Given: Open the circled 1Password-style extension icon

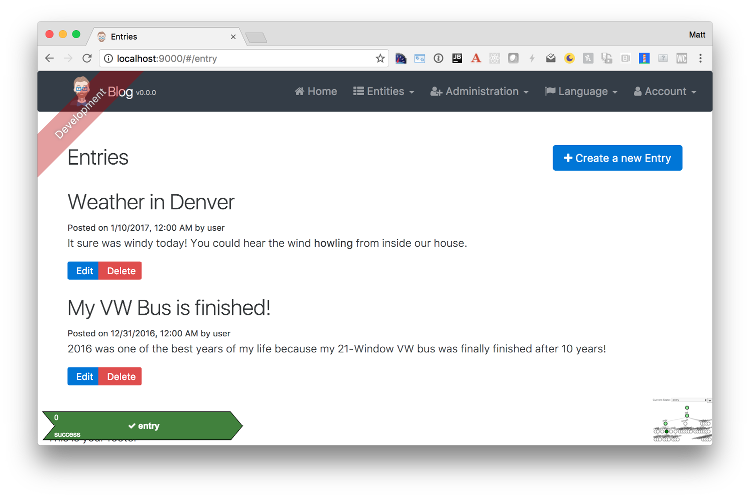Looking at the screenshot, I should 438,58.
